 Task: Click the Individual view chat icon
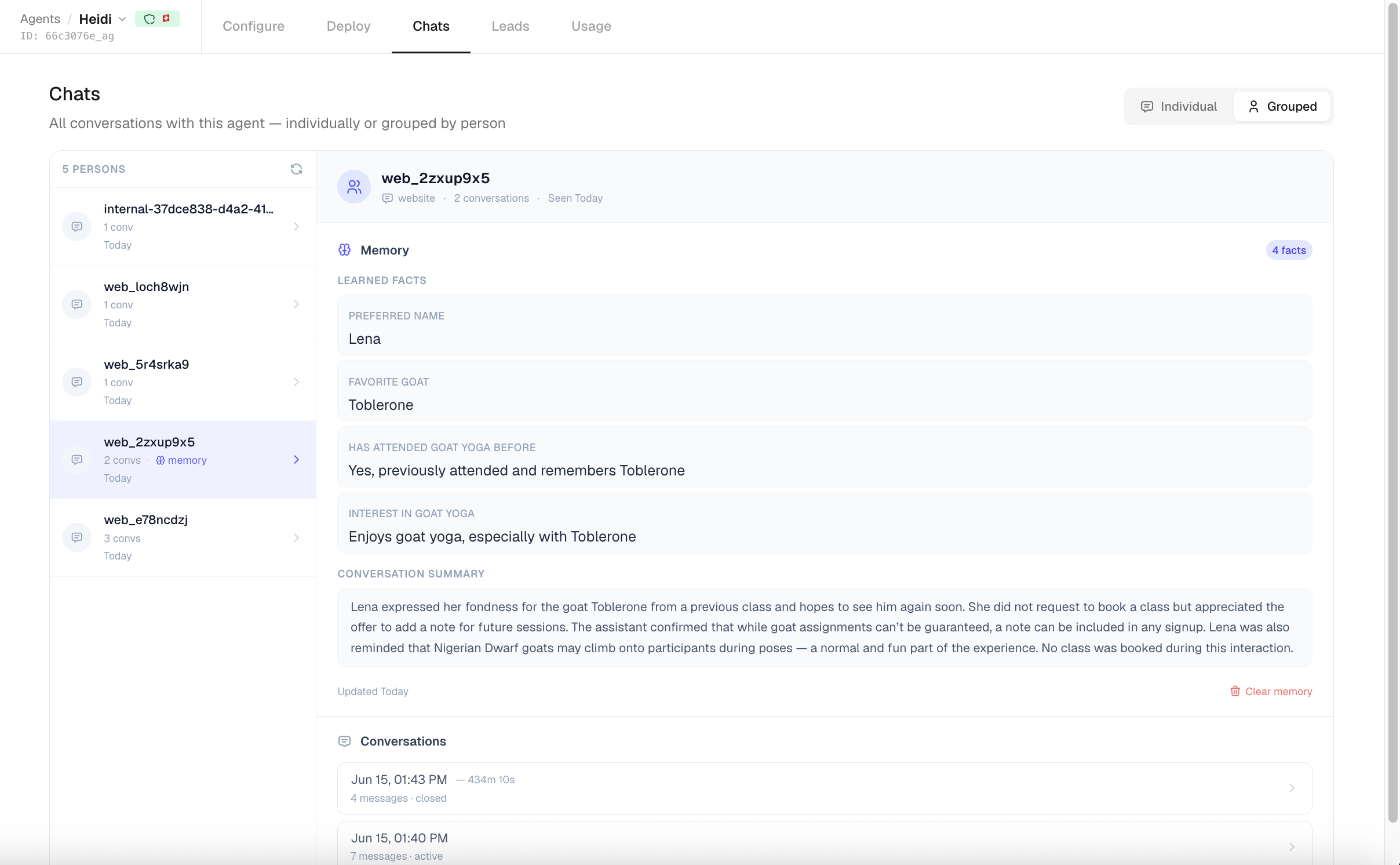tap(1146, 107)
